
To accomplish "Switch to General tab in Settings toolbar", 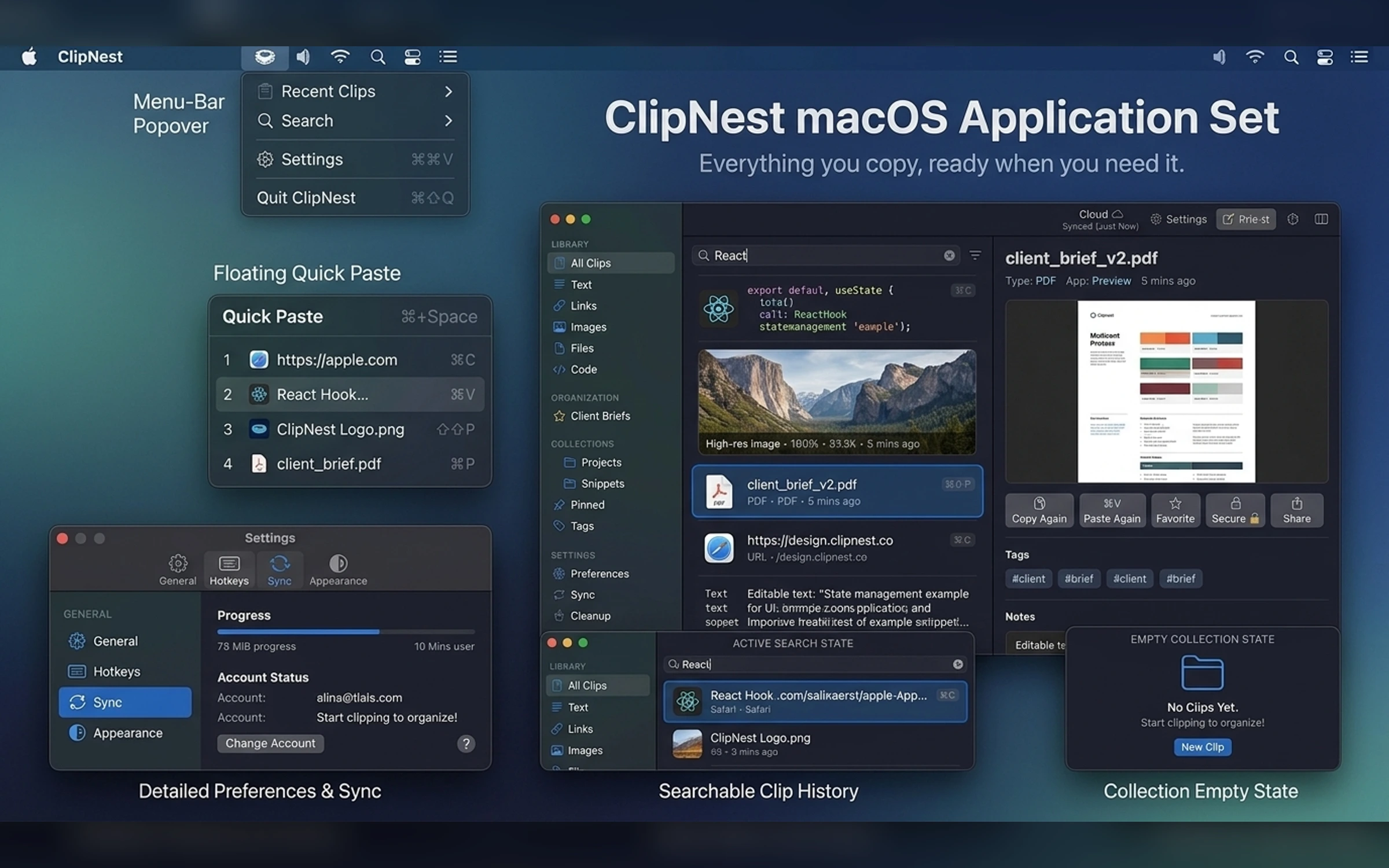I will [x=178, y=570].
